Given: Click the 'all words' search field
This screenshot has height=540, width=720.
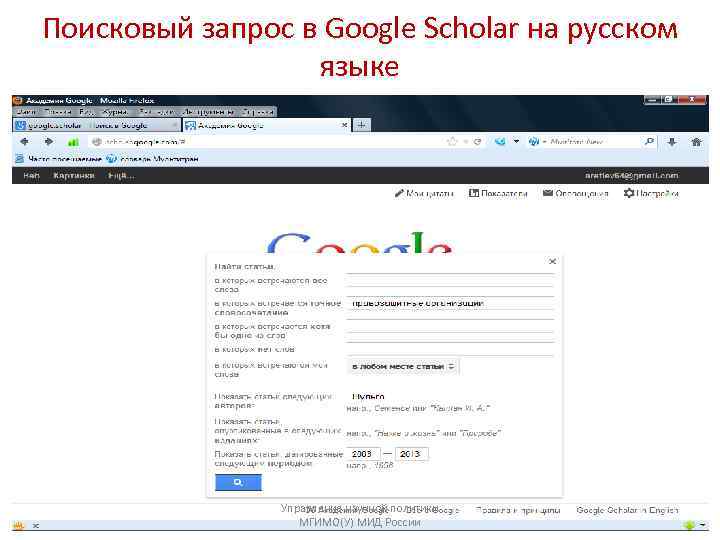Looking at the screenshot, I should tap(450, 281).
